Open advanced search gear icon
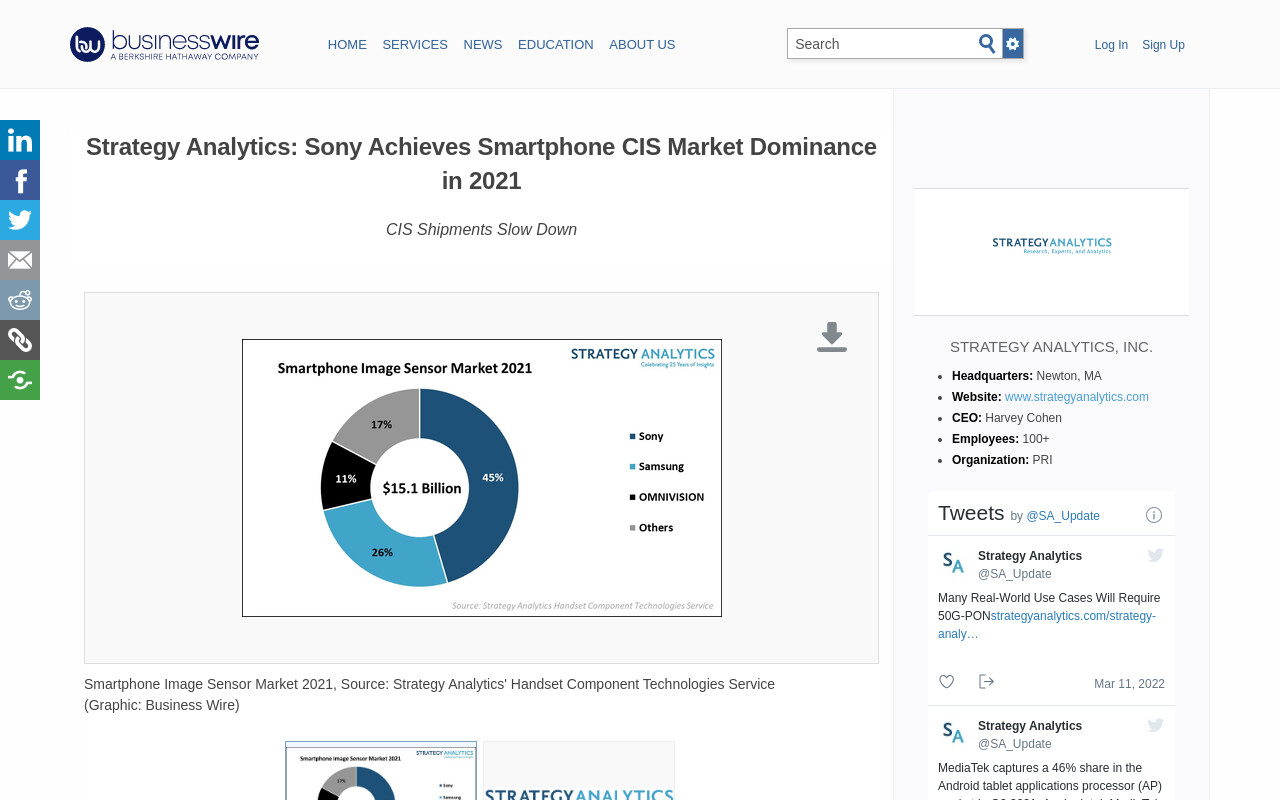This screenshot has height=800, width=1280. tap(1013, 44)
